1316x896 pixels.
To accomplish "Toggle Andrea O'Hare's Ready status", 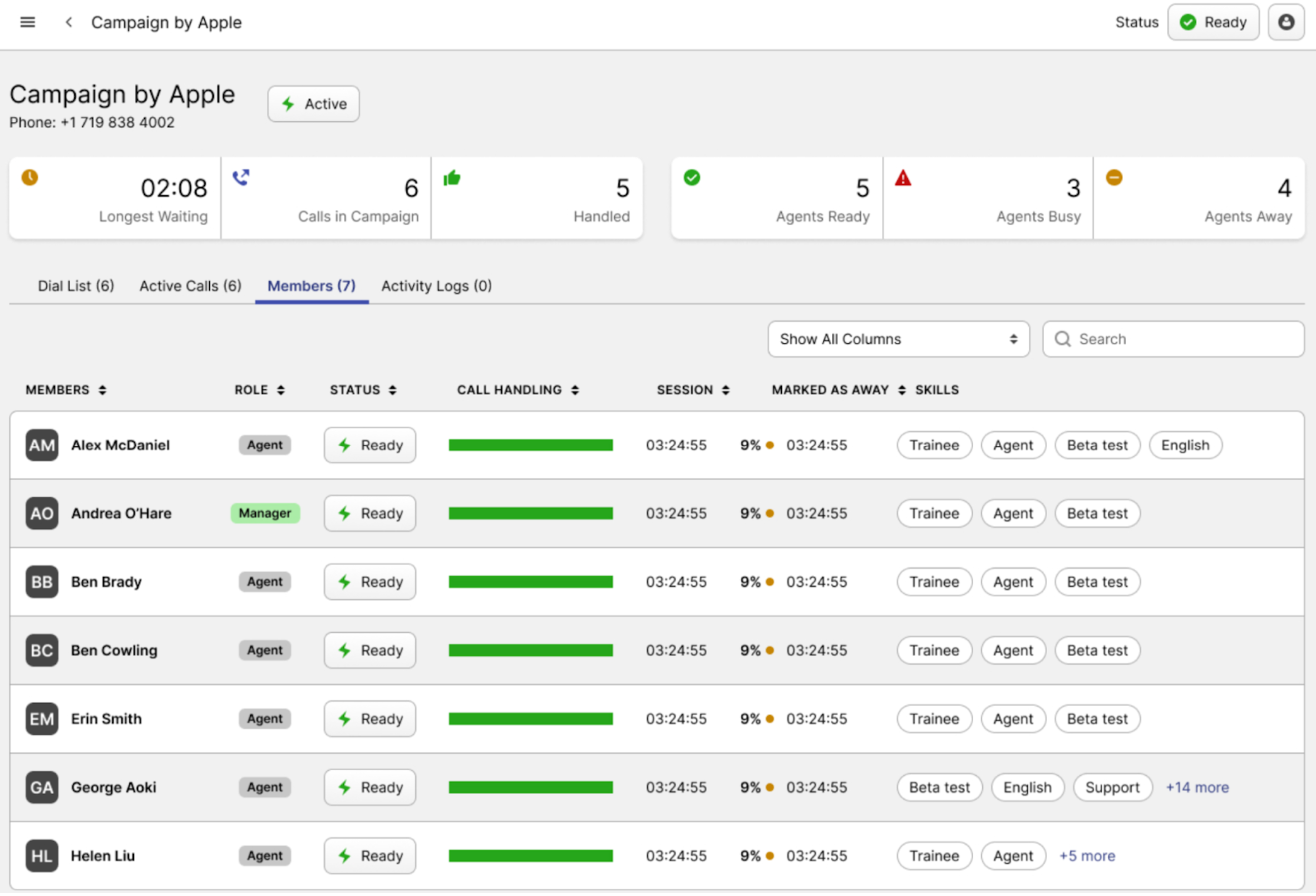I will point(370,514).
